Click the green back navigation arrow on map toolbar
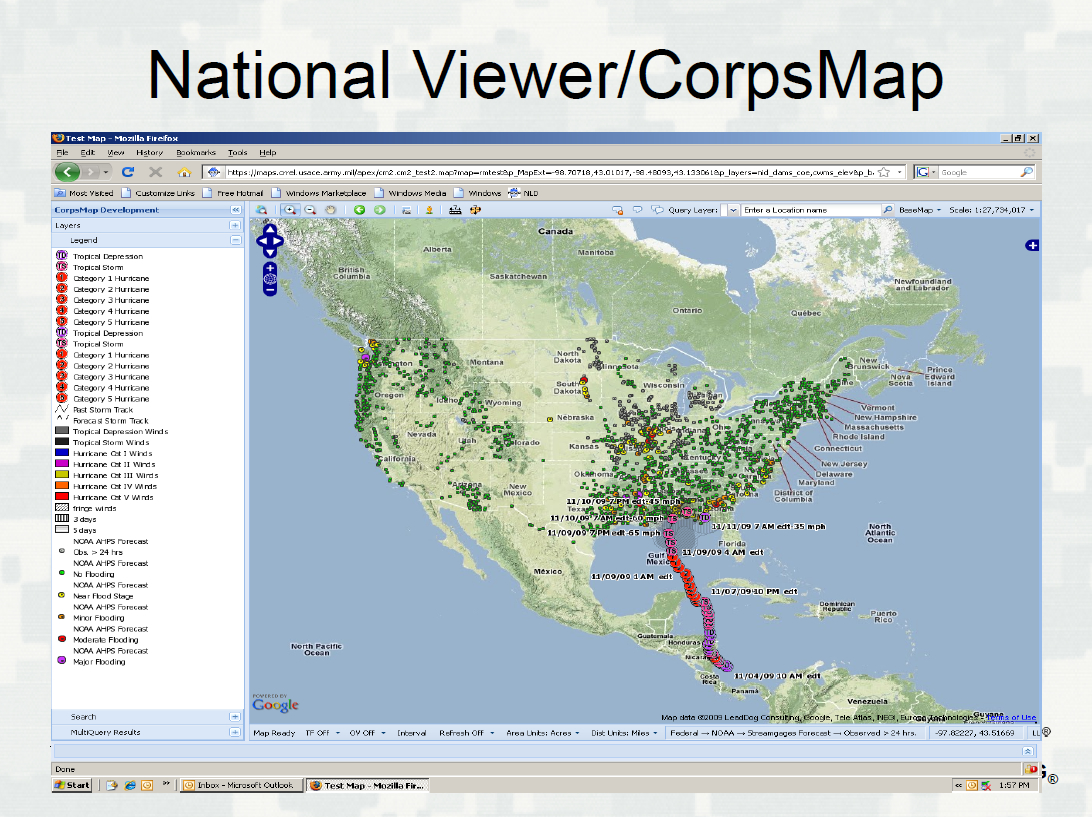Image resolution: width=1092 pixels, height=817 pixels. 360,209
